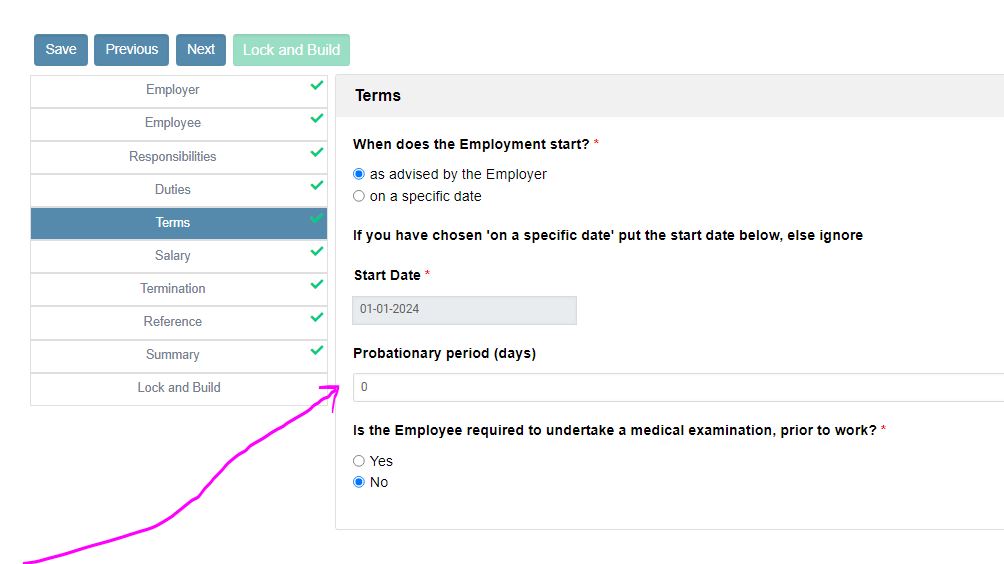Screen dimensions: 1004x564
Task: Select 'as advised by the Employer' option
Action: click(x=359, y=174)
